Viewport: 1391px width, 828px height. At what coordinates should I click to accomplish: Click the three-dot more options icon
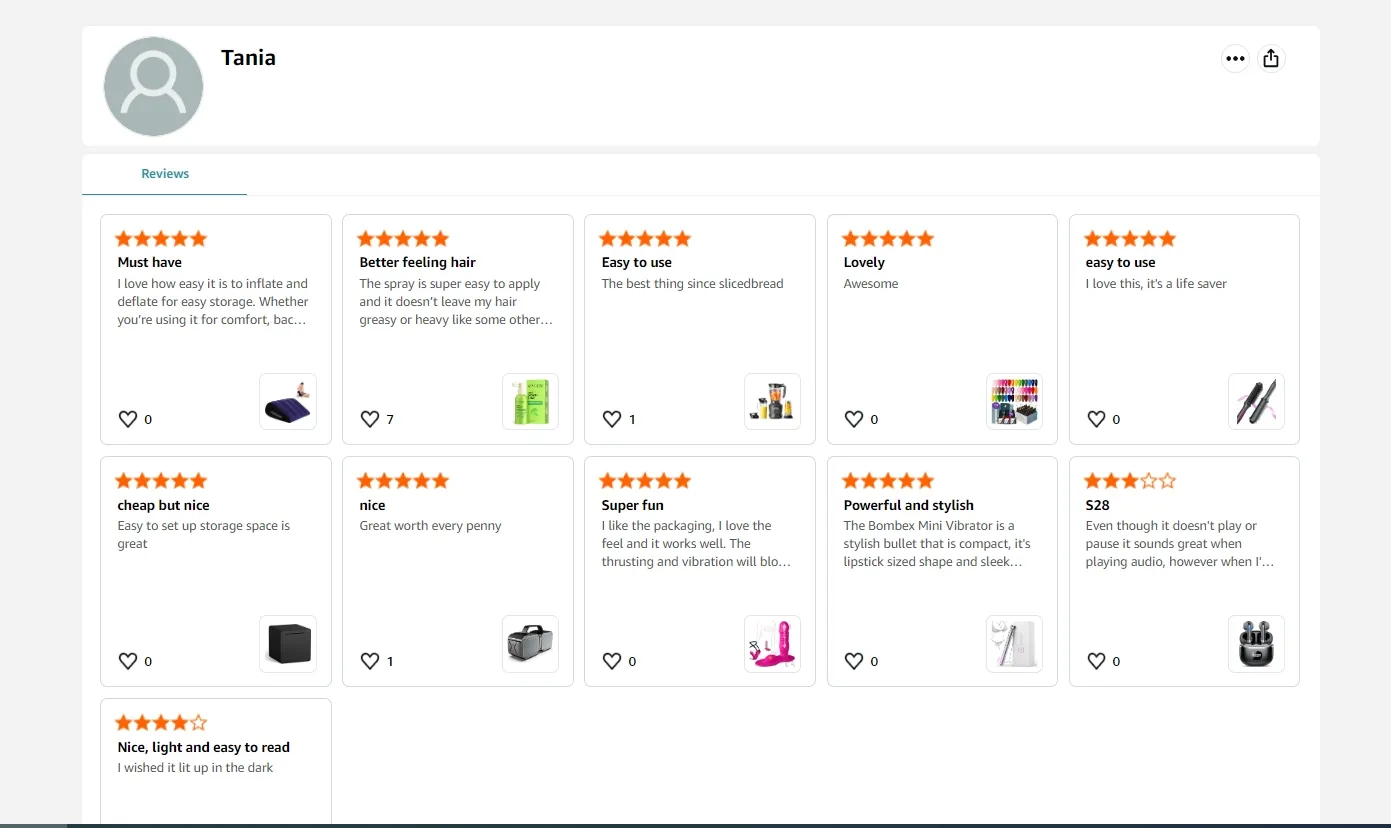coord(1235,59)
